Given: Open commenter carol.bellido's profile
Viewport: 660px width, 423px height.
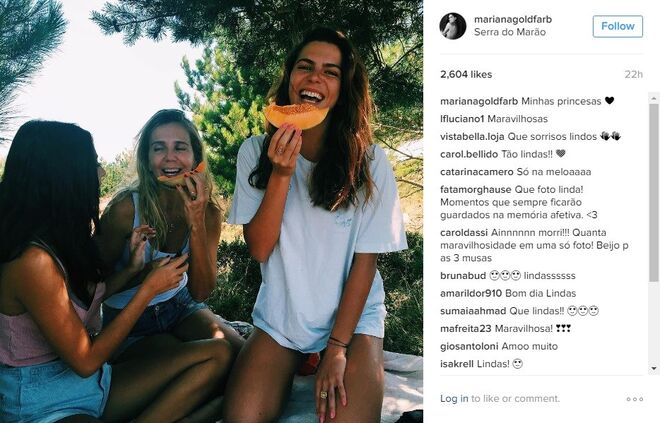Looking at the screenshot, I should point(469,154).
